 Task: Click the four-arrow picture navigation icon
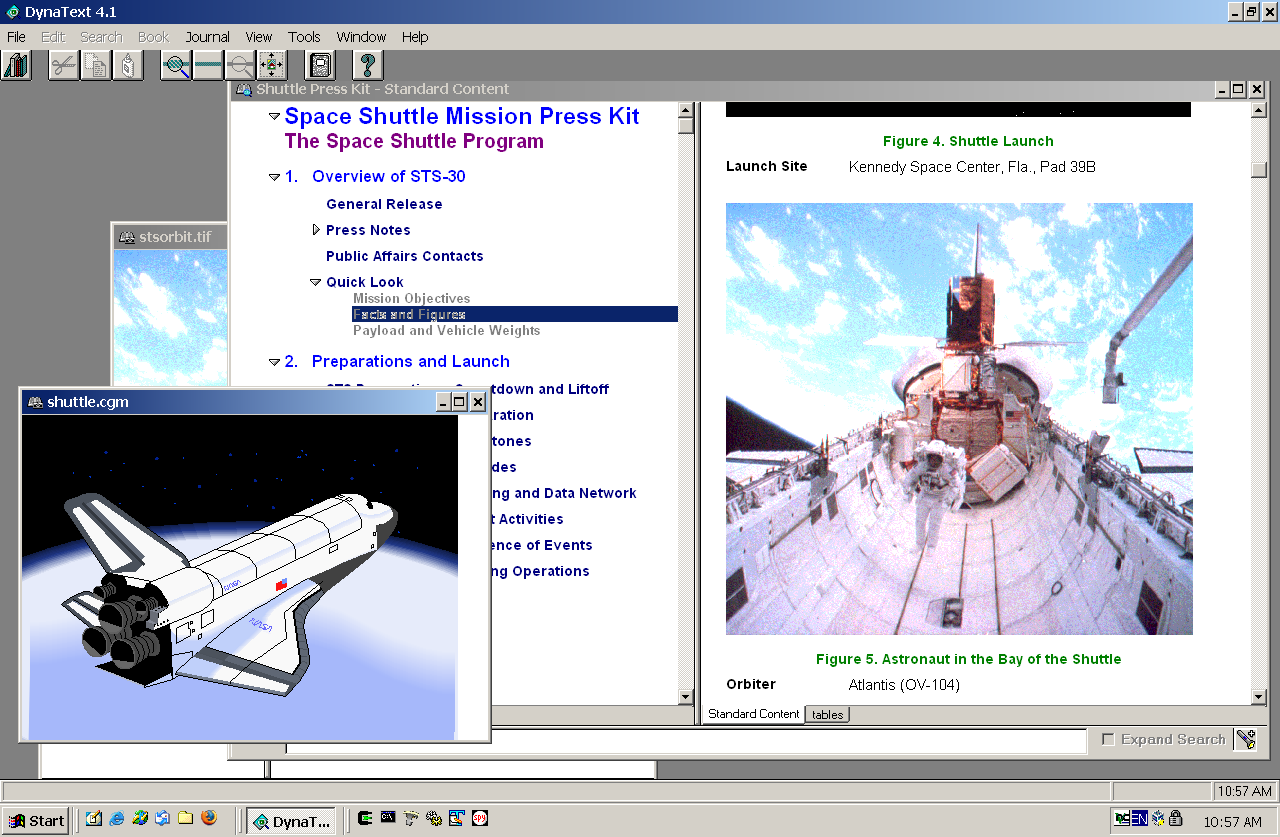(272, 66)
